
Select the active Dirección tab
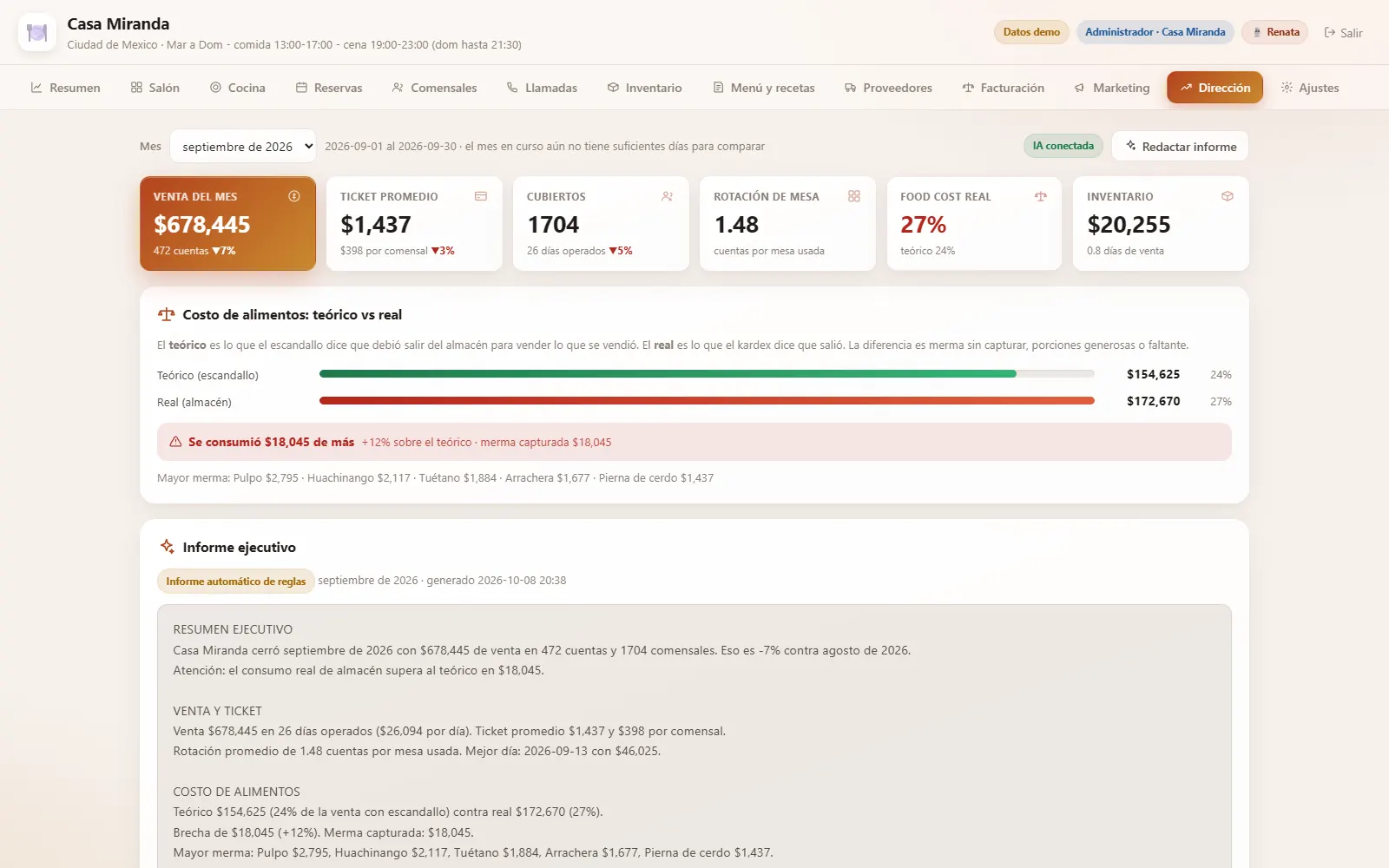point(1215,88)
